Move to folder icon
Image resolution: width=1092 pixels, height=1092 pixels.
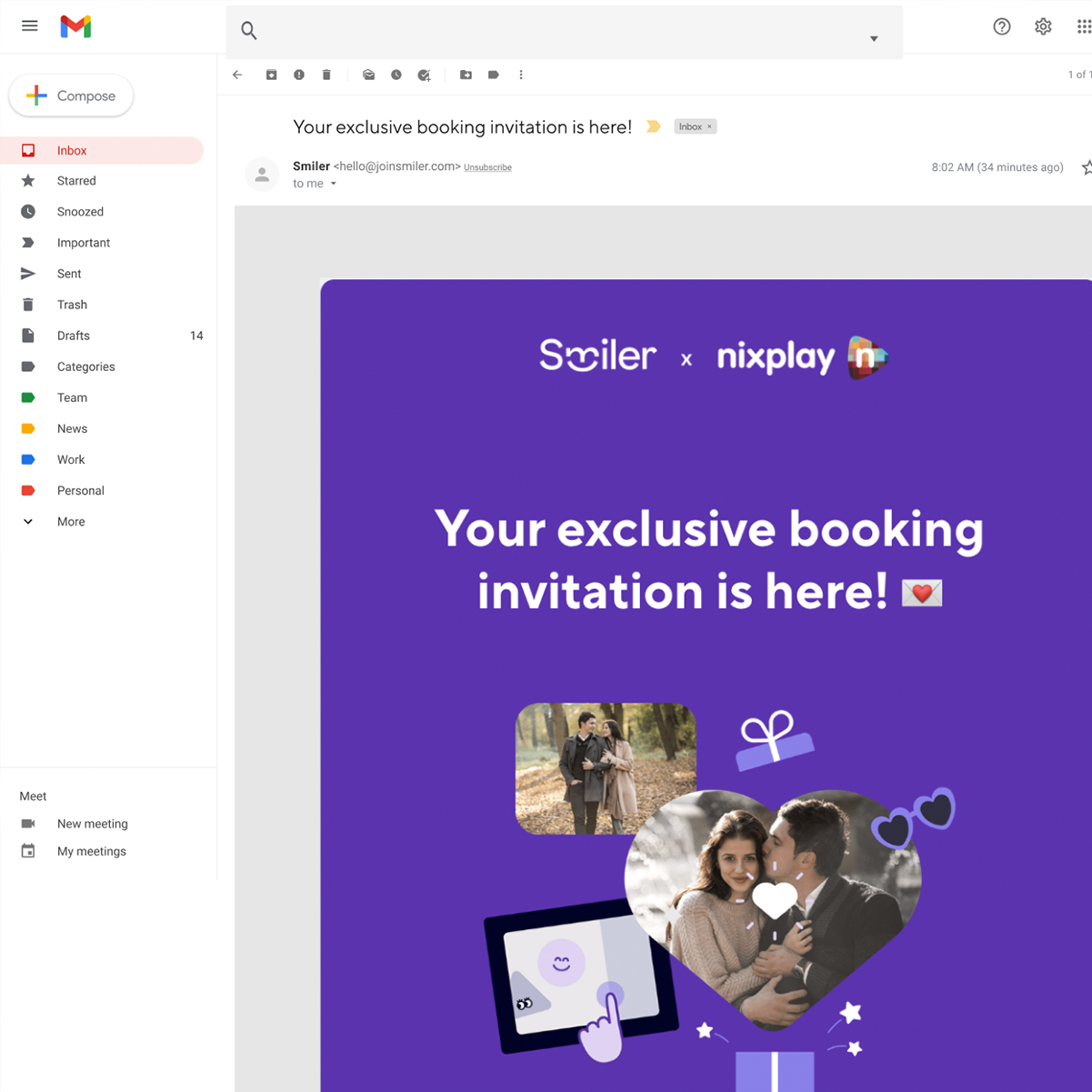click(x=466, y=75)
